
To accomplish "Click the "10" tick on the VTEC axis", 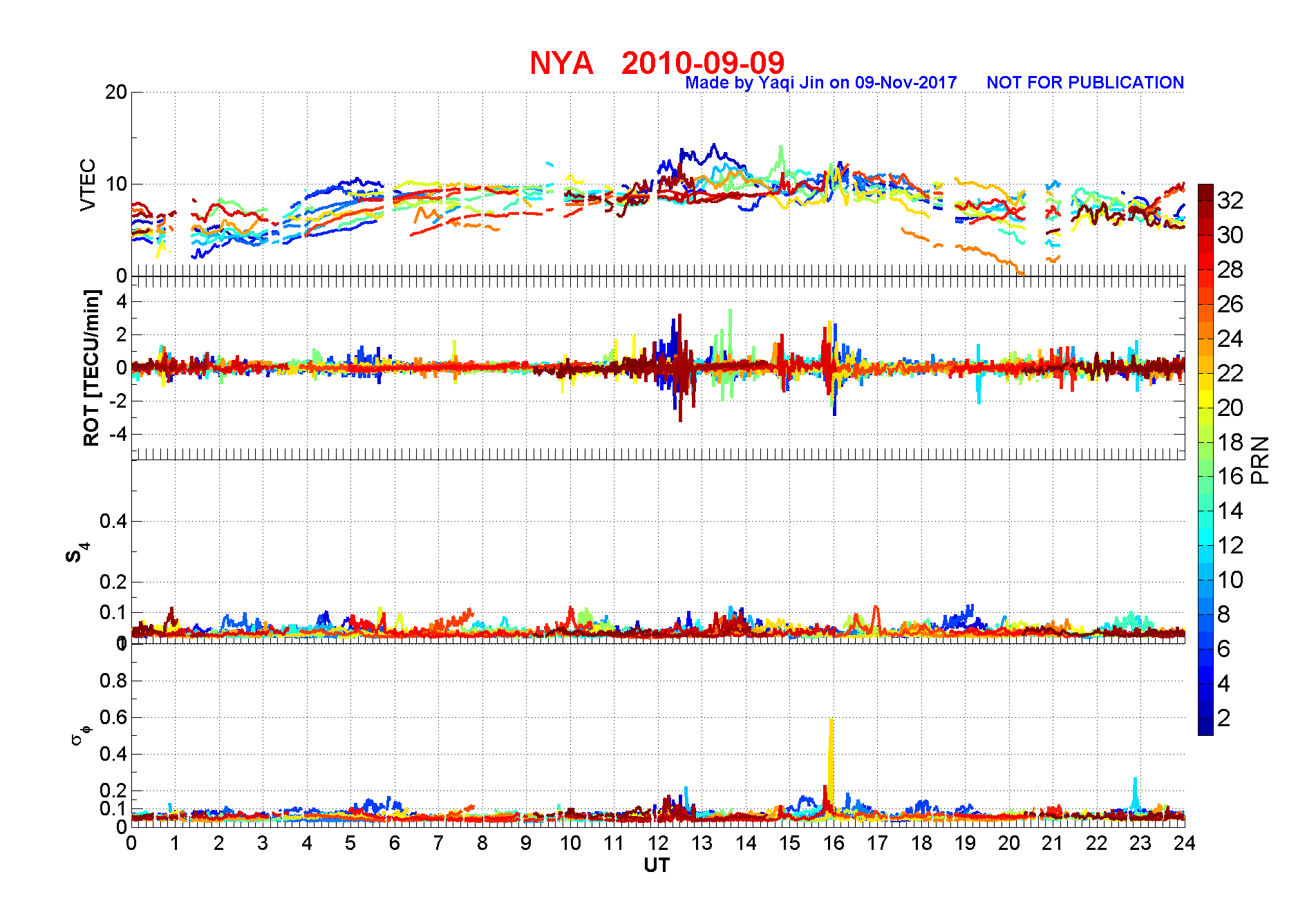I will coord(116,184).
